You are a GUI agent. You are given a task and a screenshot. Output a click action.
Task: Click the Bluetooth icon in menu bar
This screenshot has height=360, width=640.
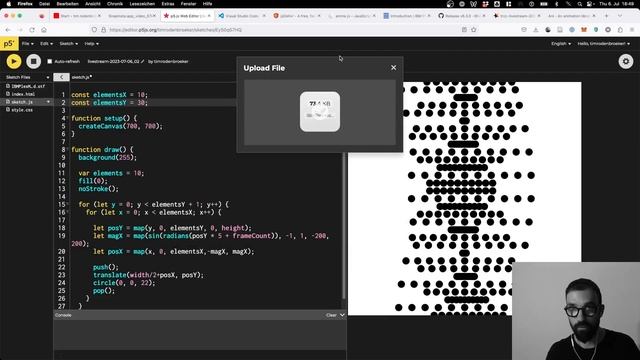pyautogui.click(x=556, y=4)
